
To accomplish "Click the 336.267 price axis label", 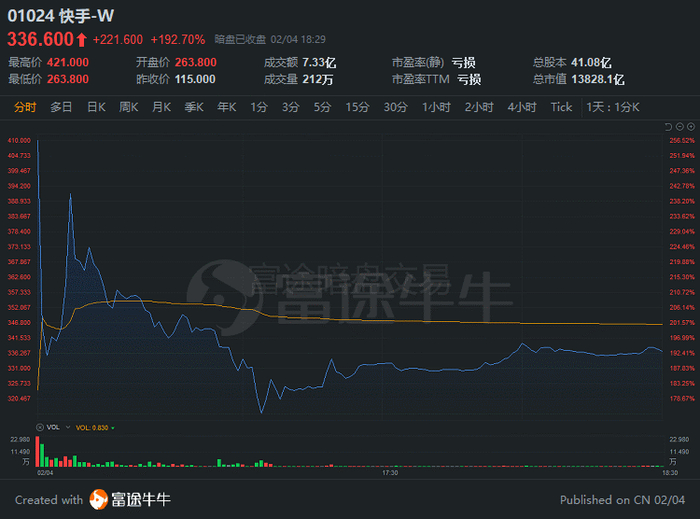I will tap(19, 353).
